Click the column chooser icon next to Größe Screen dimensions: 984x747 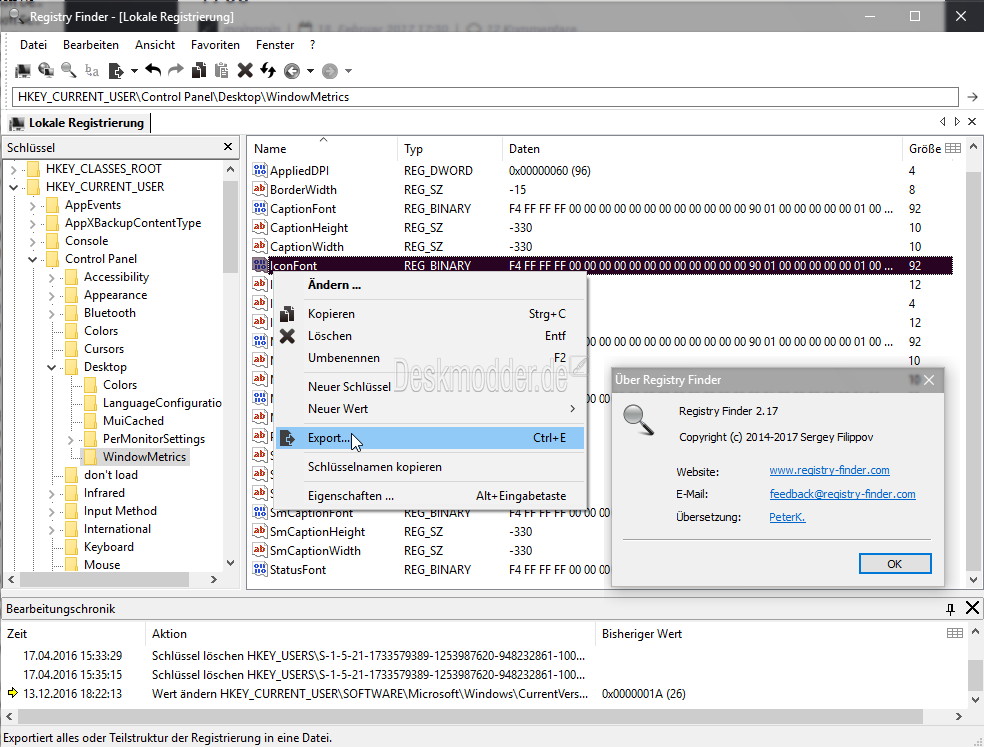953,148
